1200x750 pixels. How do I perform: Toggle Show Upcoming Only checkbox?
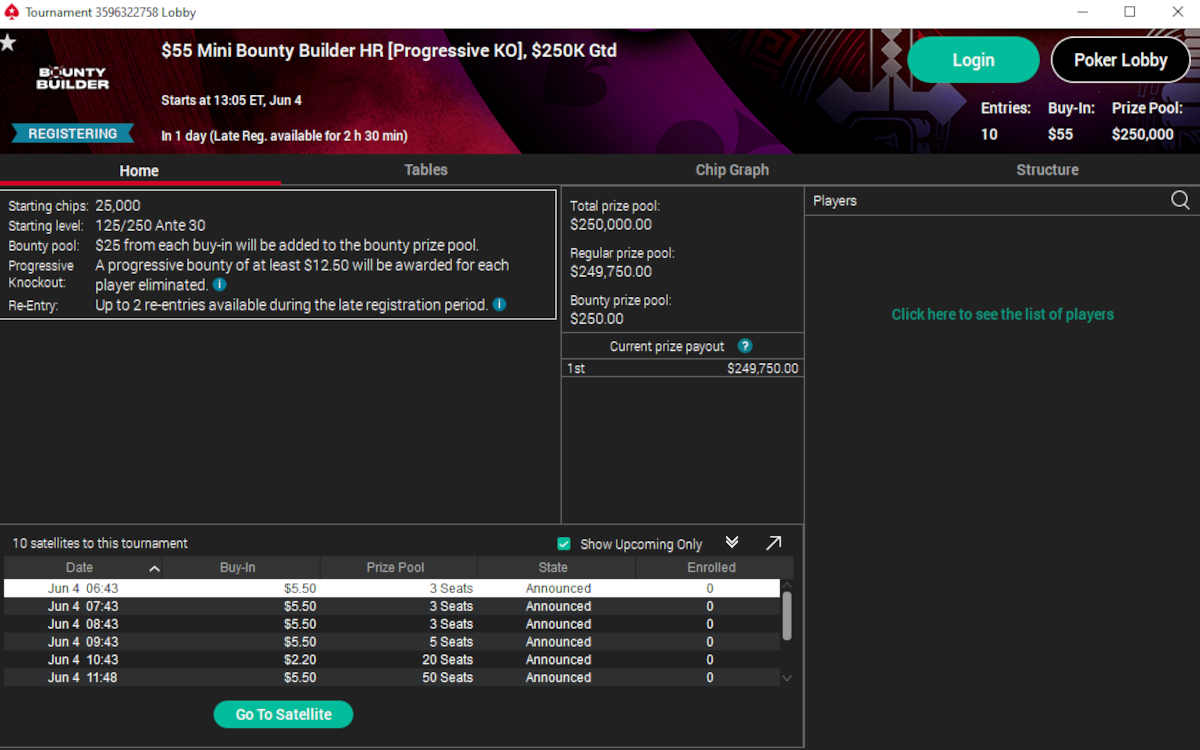tap(564, 544)
